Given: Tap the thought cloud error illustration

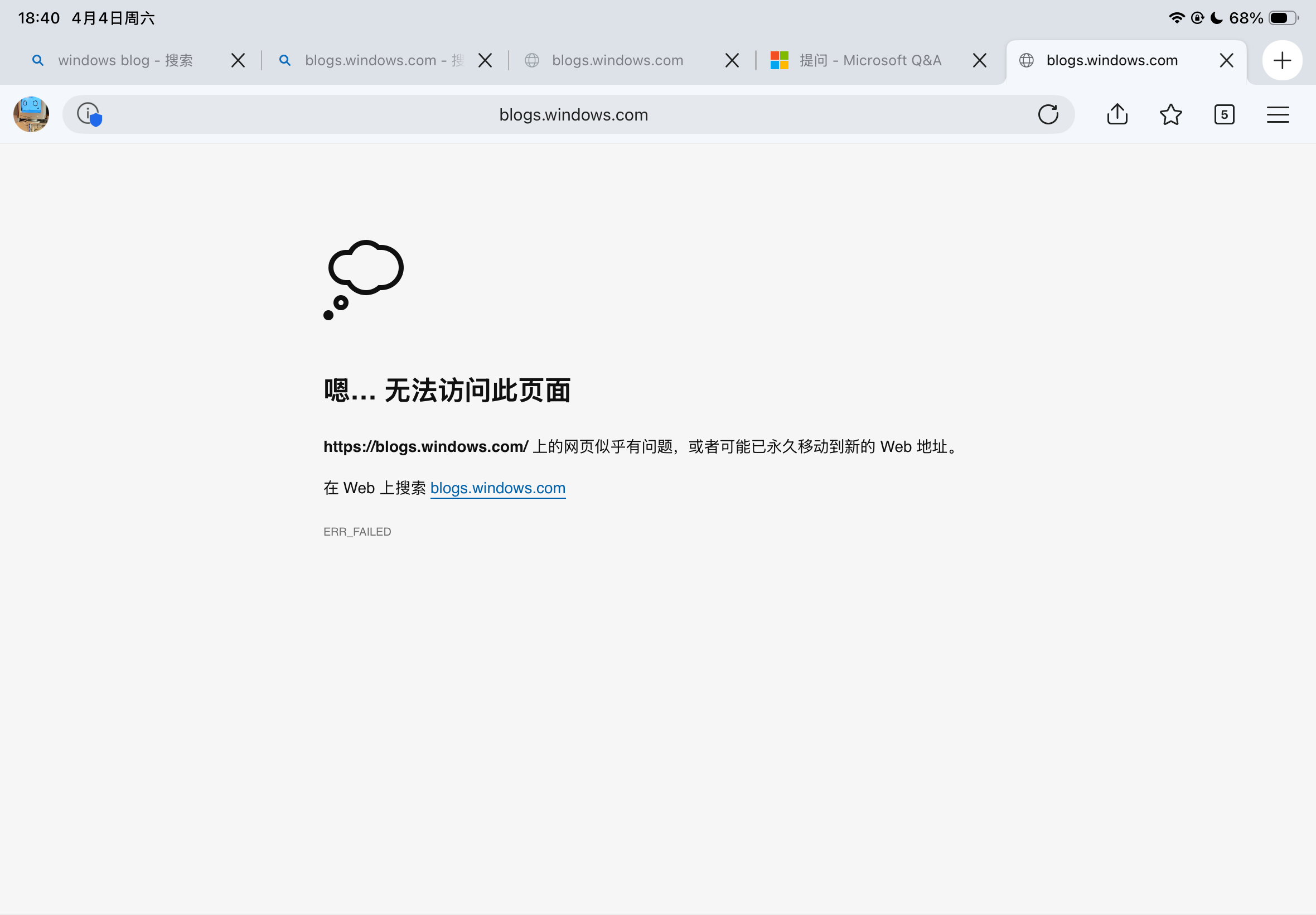Looking at the screenshot, I should coord(363,280).
